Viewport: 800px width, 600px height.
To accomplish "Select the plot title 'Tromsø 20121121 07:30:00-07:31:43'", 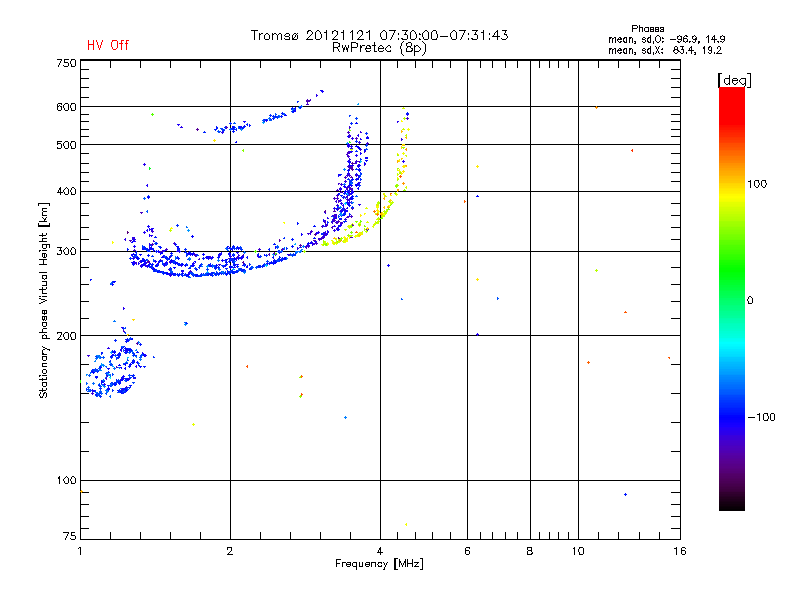I will pos(379,35).
